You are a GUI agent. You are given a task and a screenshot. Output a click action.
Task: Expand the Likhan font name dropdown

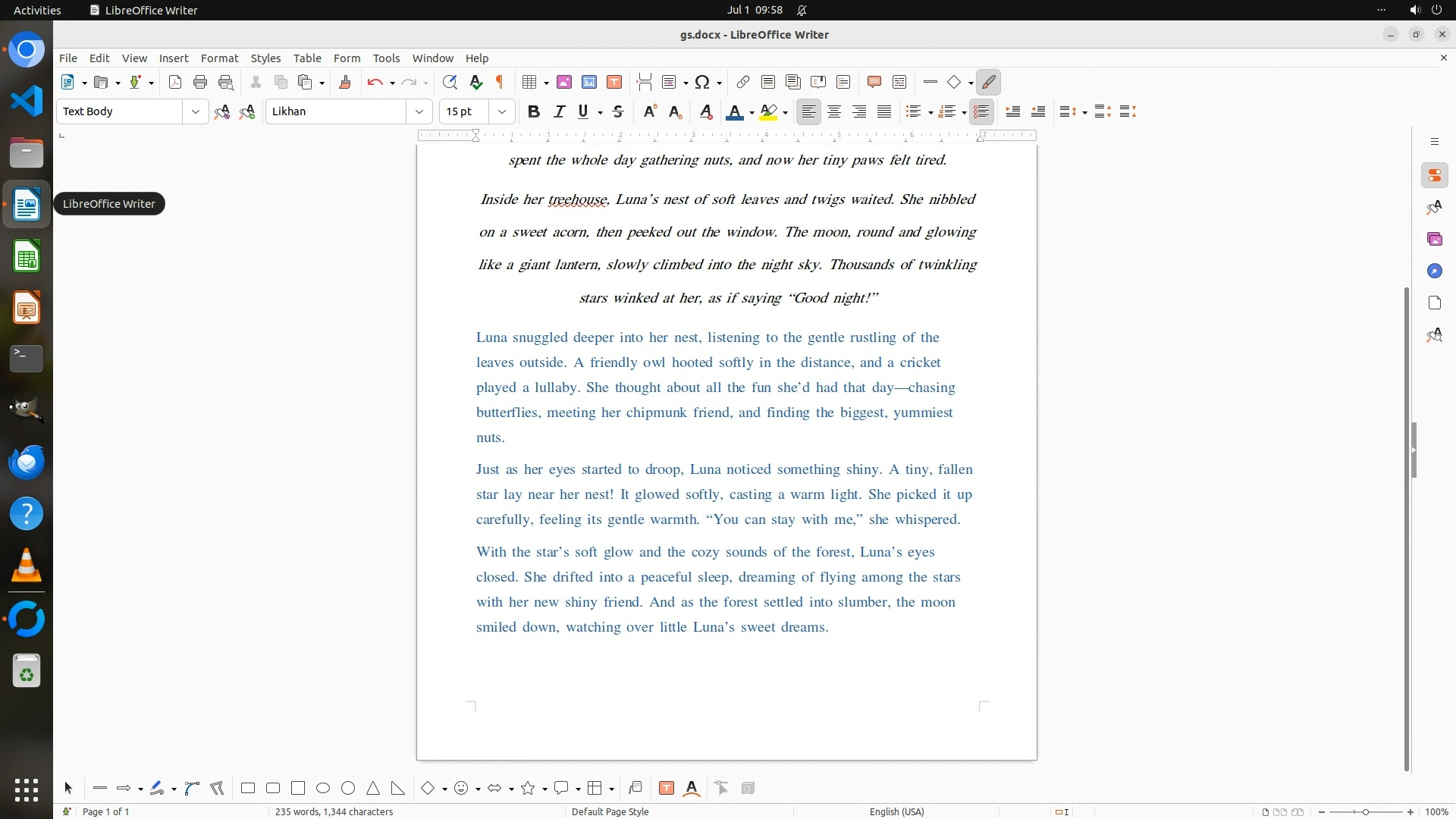click(419, 112)
